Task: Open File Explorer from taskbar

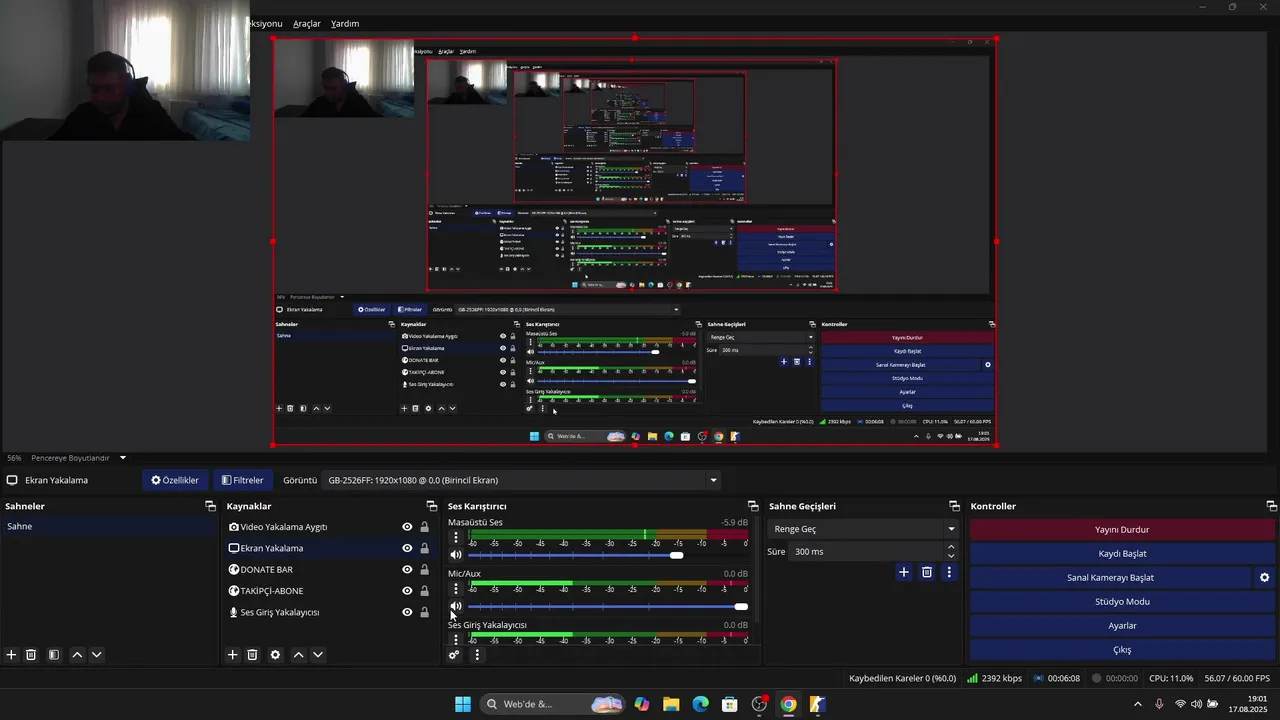Action: (671, 704)
